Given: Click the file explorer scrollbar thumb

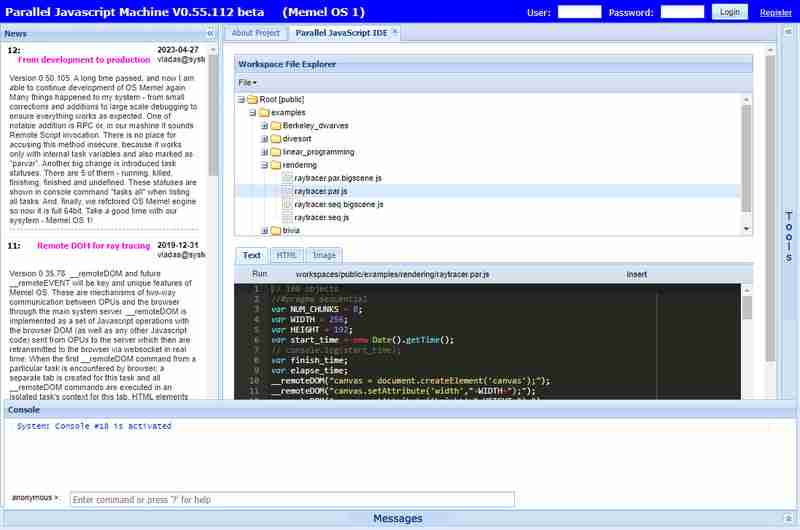Looking at the screenshot, I should click(x=746, y=158).
